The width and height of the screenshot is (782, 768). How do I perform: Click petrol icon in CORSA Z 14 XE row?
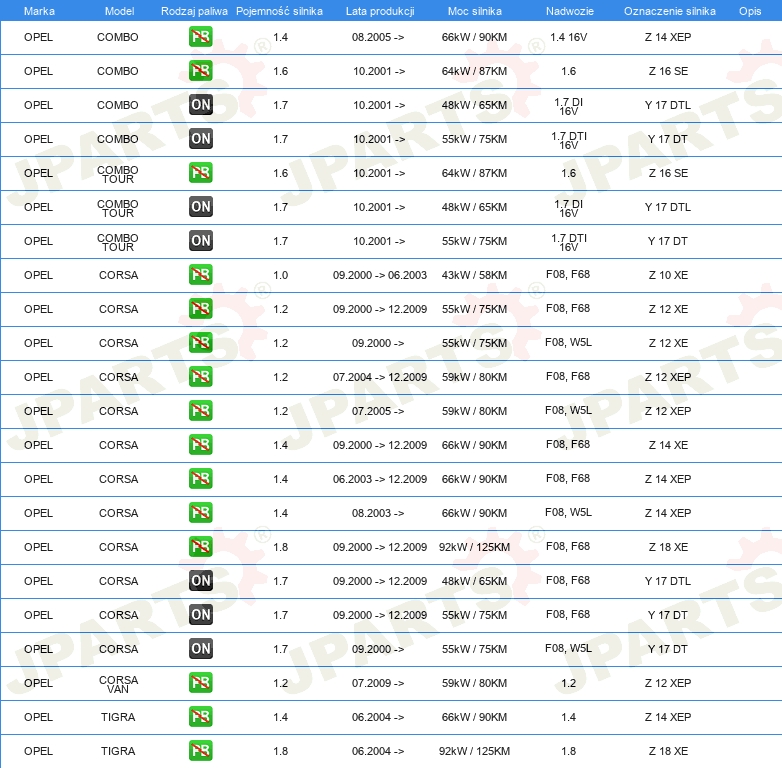tap(200, 444)
